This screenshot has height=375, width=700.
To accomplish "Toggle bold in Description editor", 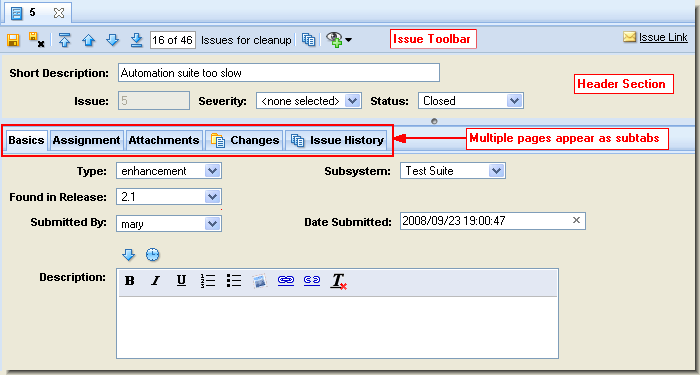I will coord(130,281).
